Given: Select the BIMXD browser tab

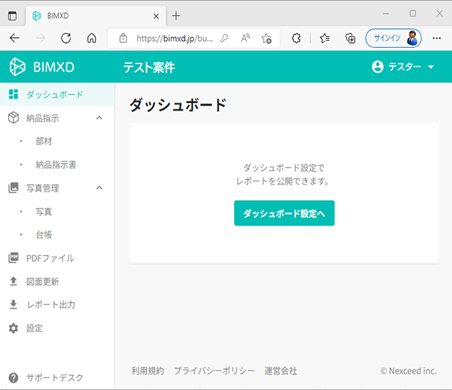Looking at the screenshot, I should click(x=96, y=16).
